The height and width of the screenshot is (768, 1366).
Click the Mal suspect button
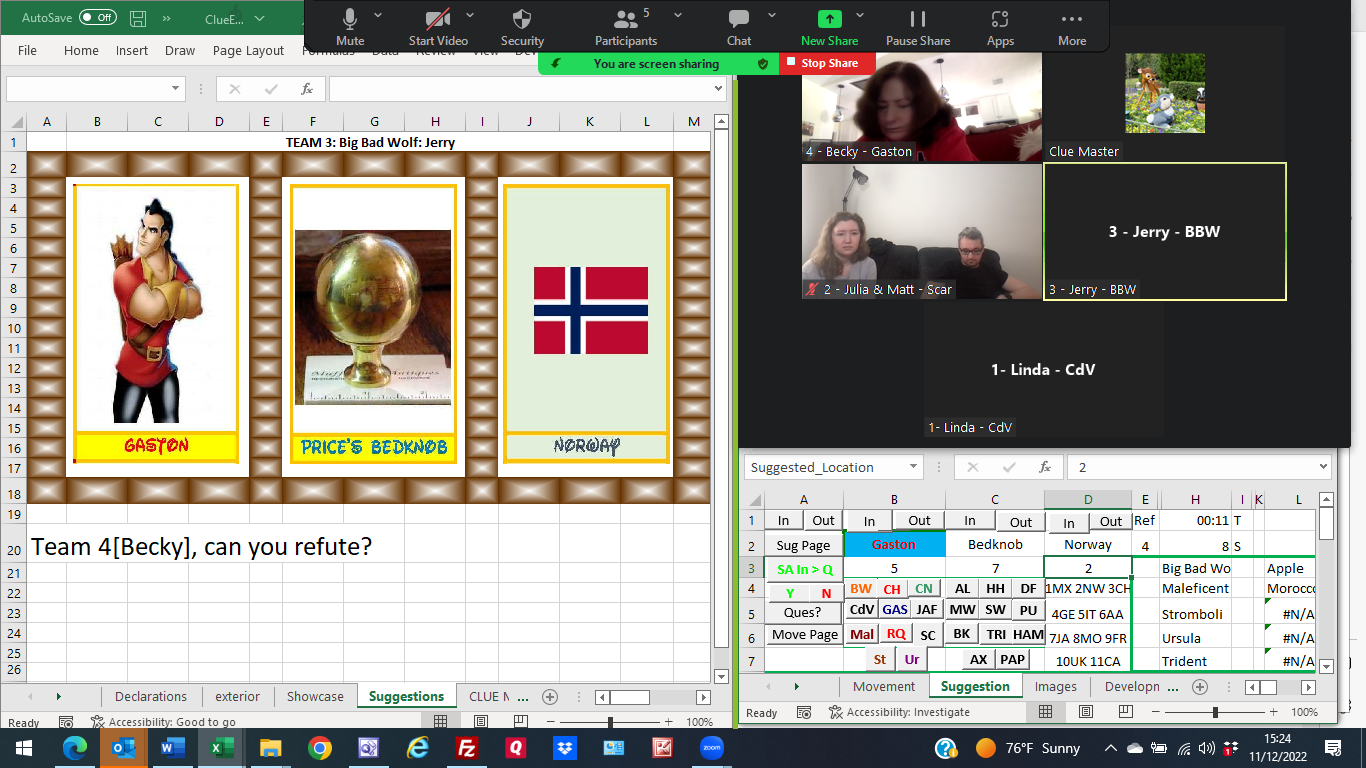tap(862, 634)
